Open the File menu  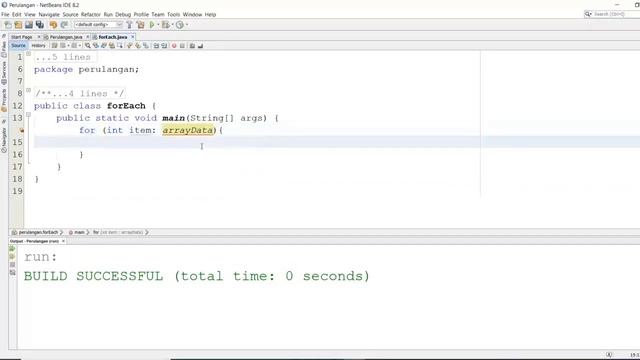[x=5, y=14]
